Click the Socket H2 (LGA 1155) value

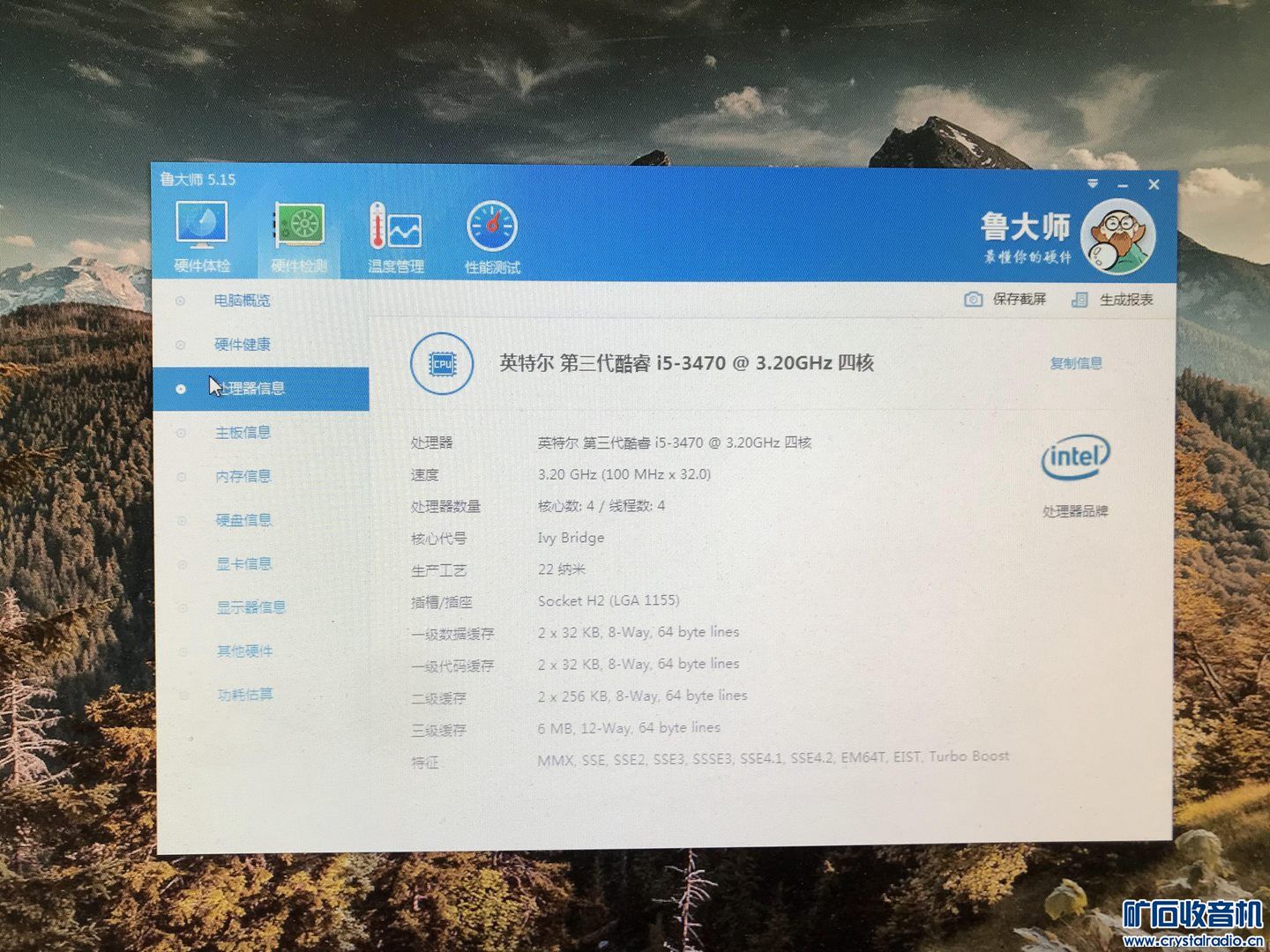[609, 601]
